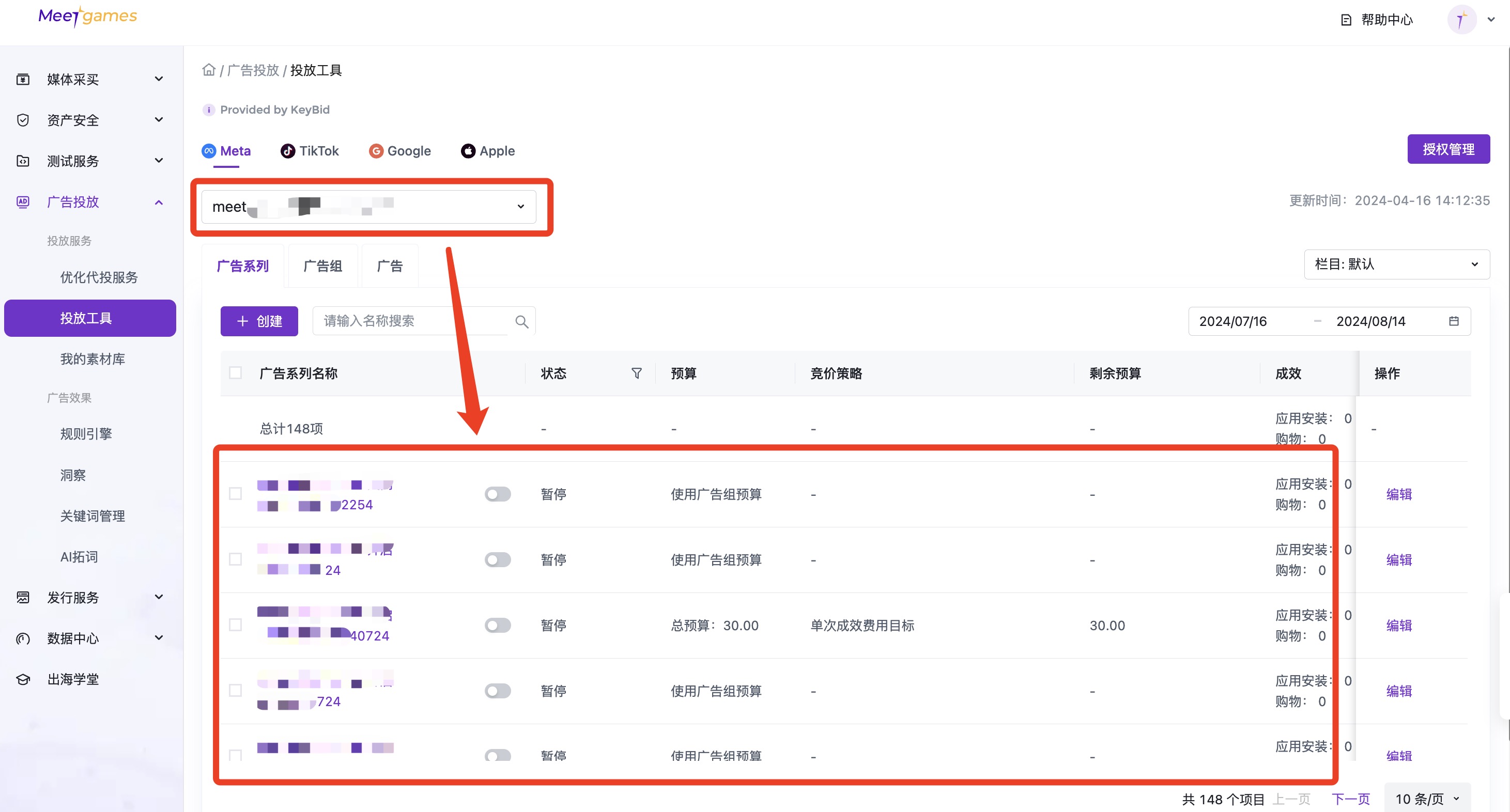The width and height of the screenshot is (1510, 812).
Task: Toggle on campaign ending 724
Action: 498,691
